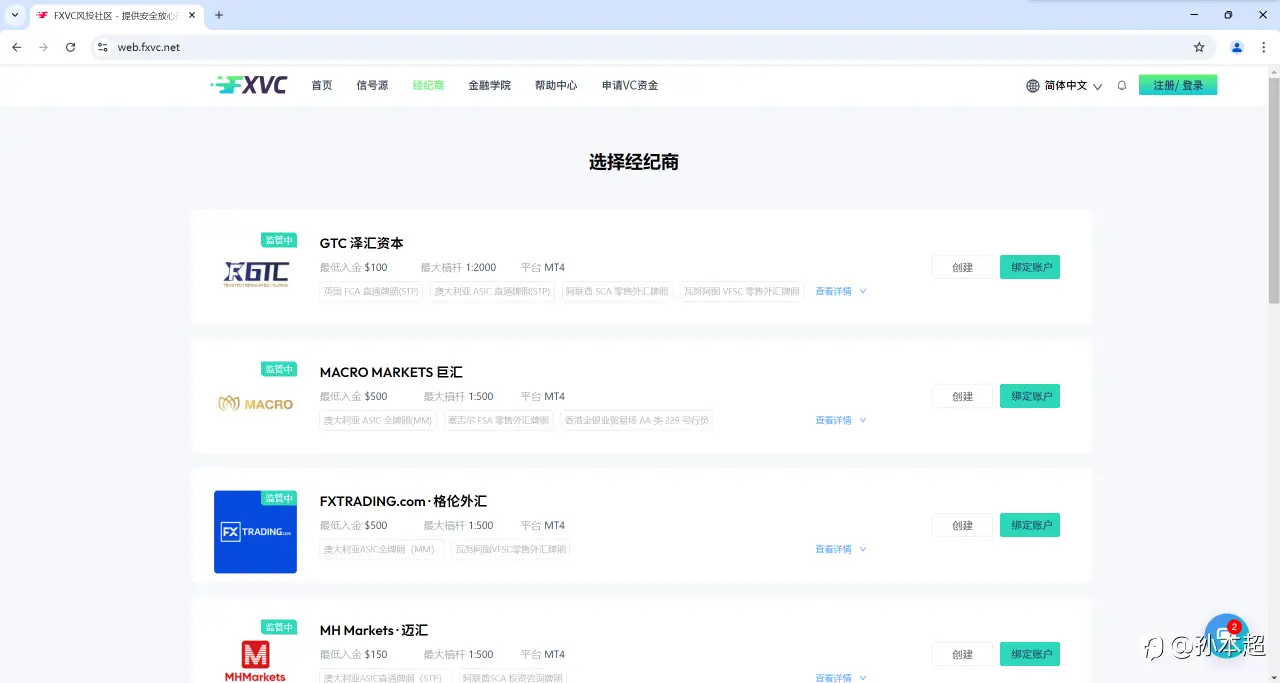1280x683 pixels.
Task: Open 帮助中心 nav item
Action: [x=556, y=86]
